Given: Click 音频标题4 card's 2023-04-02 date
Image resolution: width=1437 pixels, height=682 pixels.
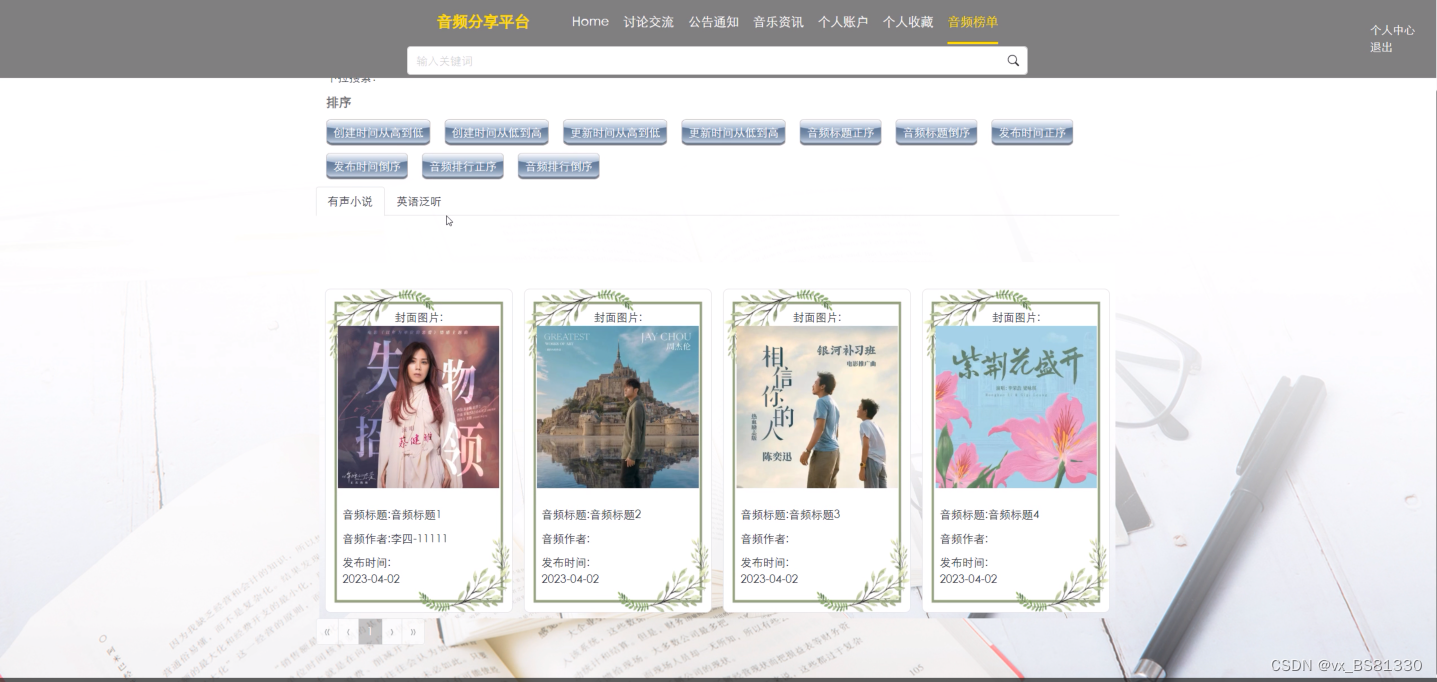Looking at the screenshot, I should 968,579.
